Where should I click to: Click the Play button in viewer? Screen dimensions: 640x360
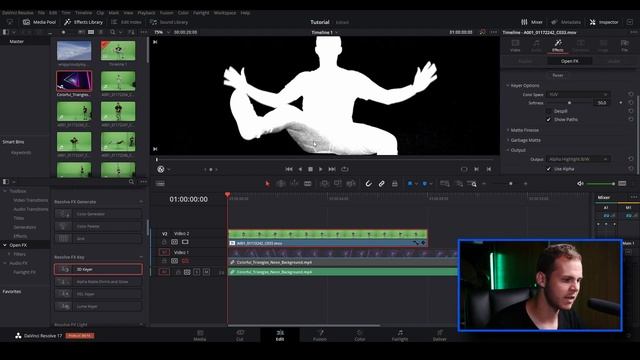click(x=321, y=169)
